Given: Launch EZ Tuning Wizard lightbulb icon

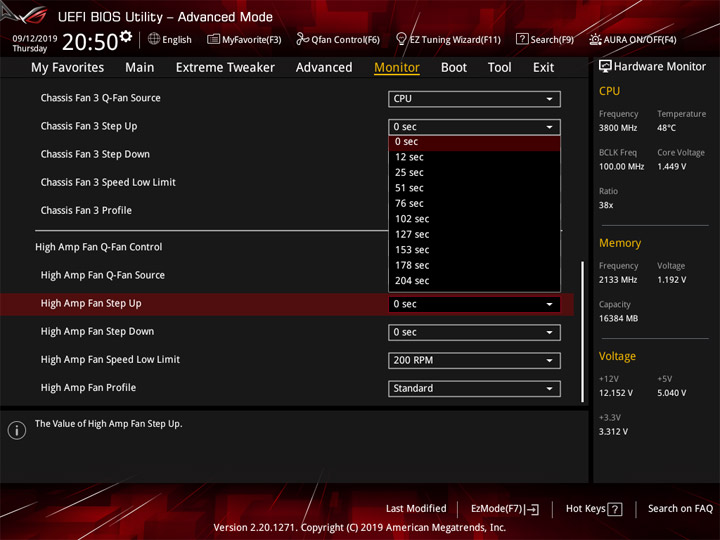Looking at the screenshot, I should tap(401, 39).
